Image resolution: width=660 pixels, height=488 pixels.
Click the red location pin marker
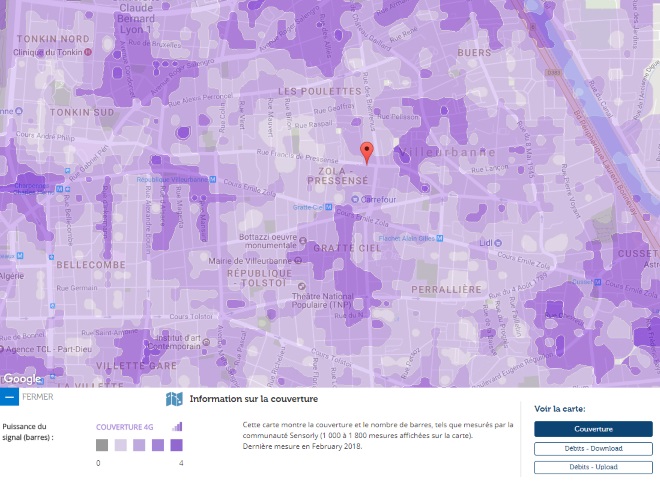tap(367, 152)
